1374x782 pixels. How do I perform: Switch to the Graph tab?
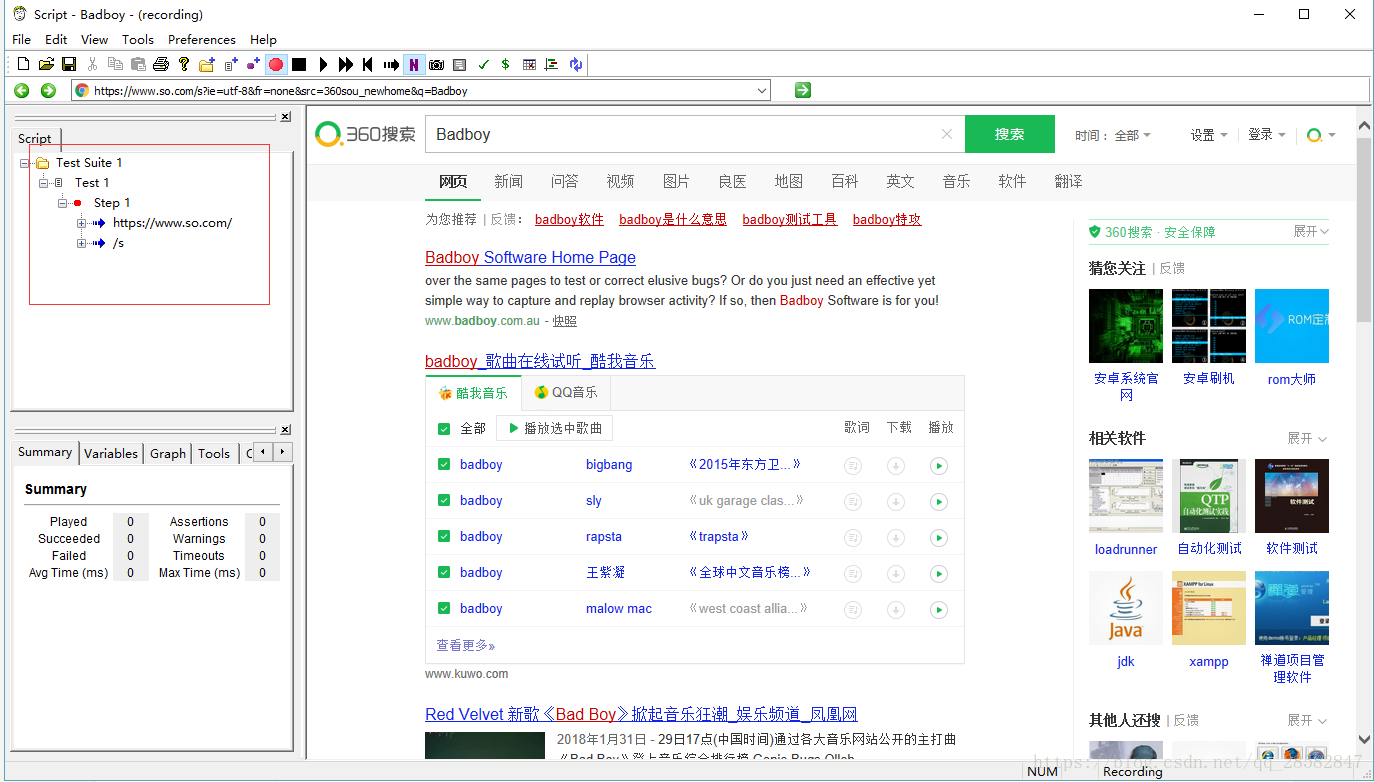pos(168,453)
